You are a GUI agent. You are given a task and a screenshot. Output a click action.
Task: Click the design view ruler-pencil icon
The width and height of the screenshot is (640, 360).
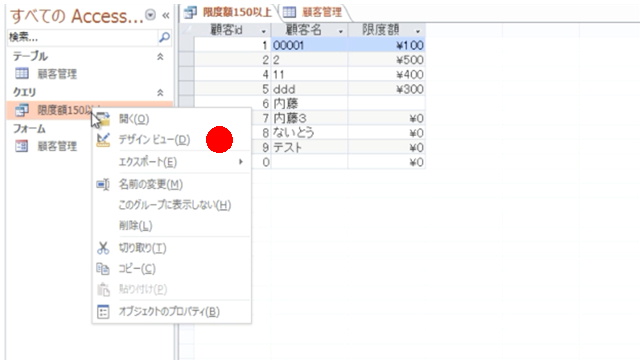103,140
